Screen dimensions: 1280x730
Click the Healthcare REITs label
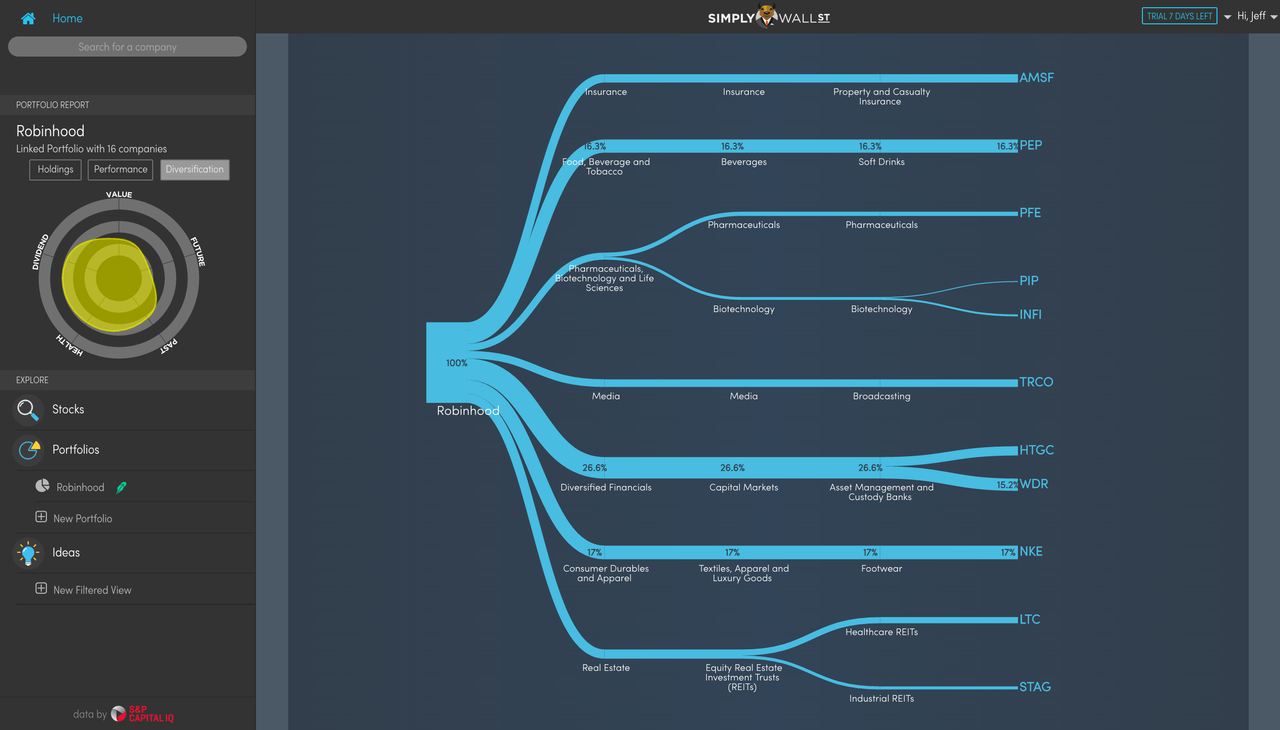click(882, 632)
